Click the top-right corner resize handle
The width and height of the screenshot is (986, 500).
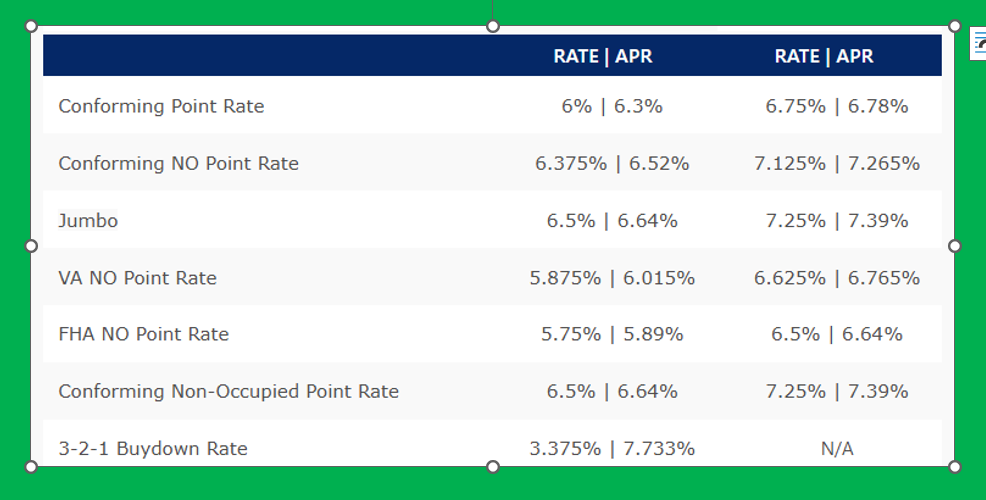(954, 26)
